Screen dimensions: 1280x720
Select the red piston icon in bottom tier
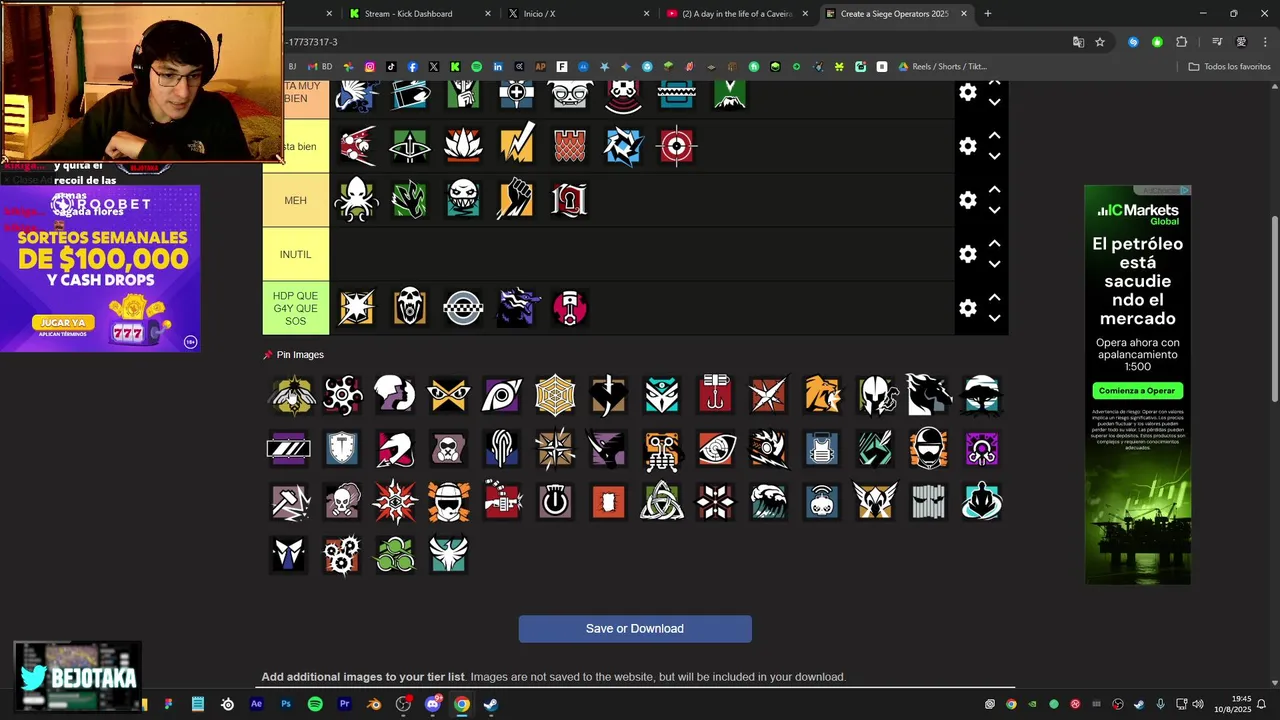(569, 308)
